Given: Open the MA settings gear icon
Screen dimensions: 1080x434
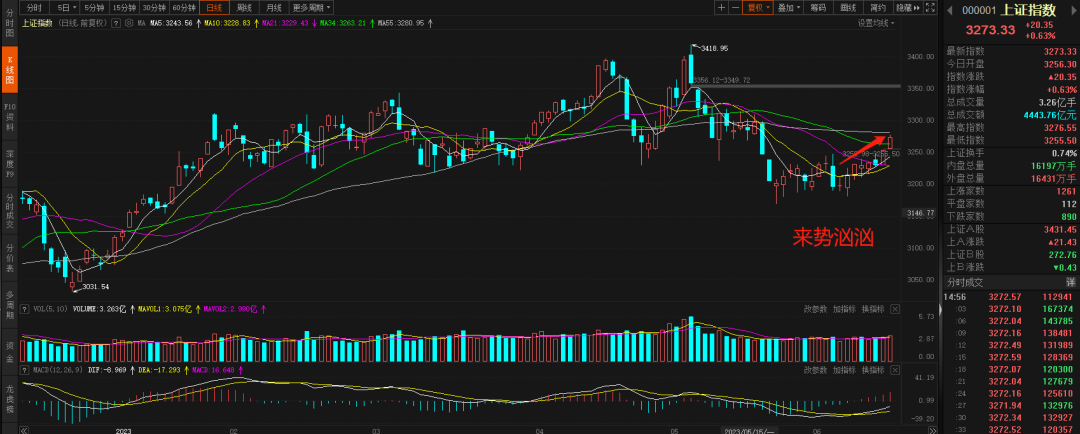Looking at the screenshot, I should (x=129, y=23).
